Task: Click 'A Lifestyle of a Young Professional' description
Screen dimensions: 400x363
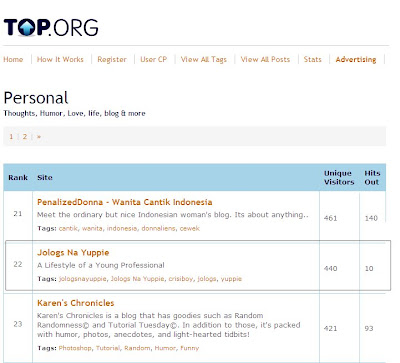Action: click(x=101, y=266)
